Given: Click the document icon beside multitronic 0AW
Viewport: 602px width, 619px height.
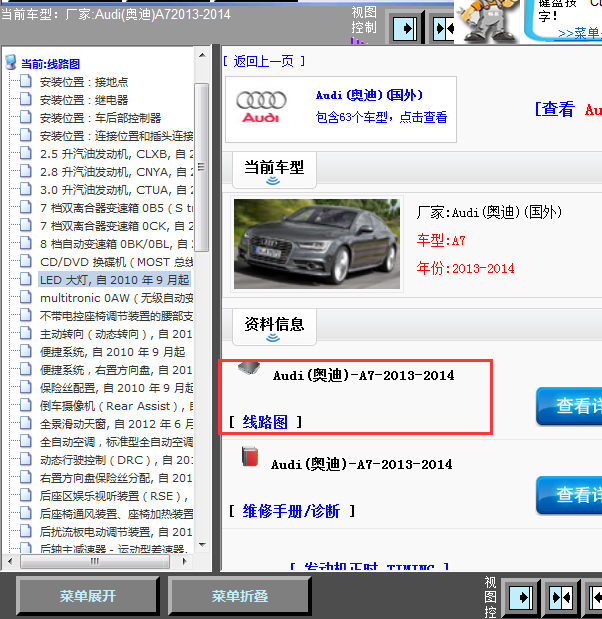Looking at the screenshot, I should click(26, 297).
